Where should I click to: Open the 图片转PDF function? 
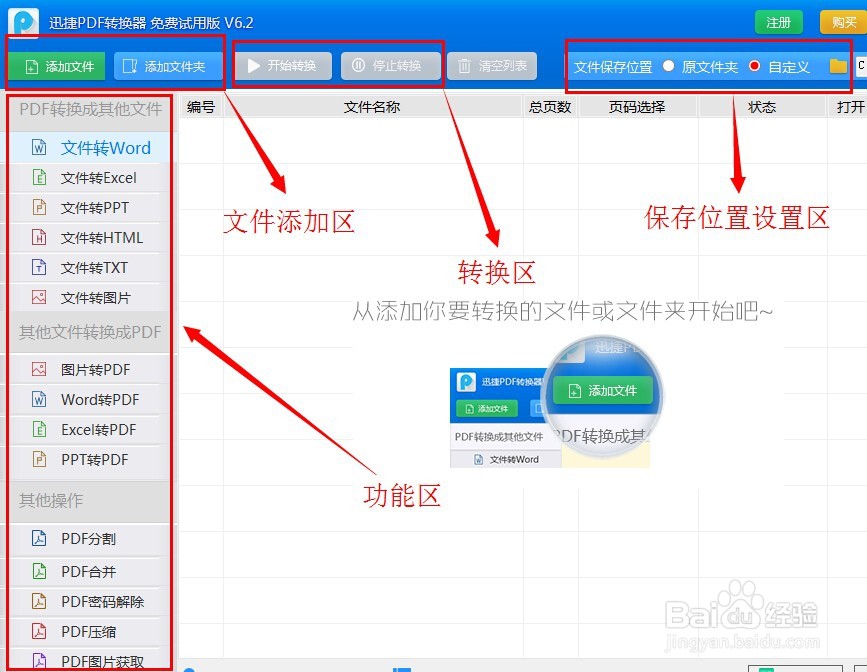[x=90, y=369]
